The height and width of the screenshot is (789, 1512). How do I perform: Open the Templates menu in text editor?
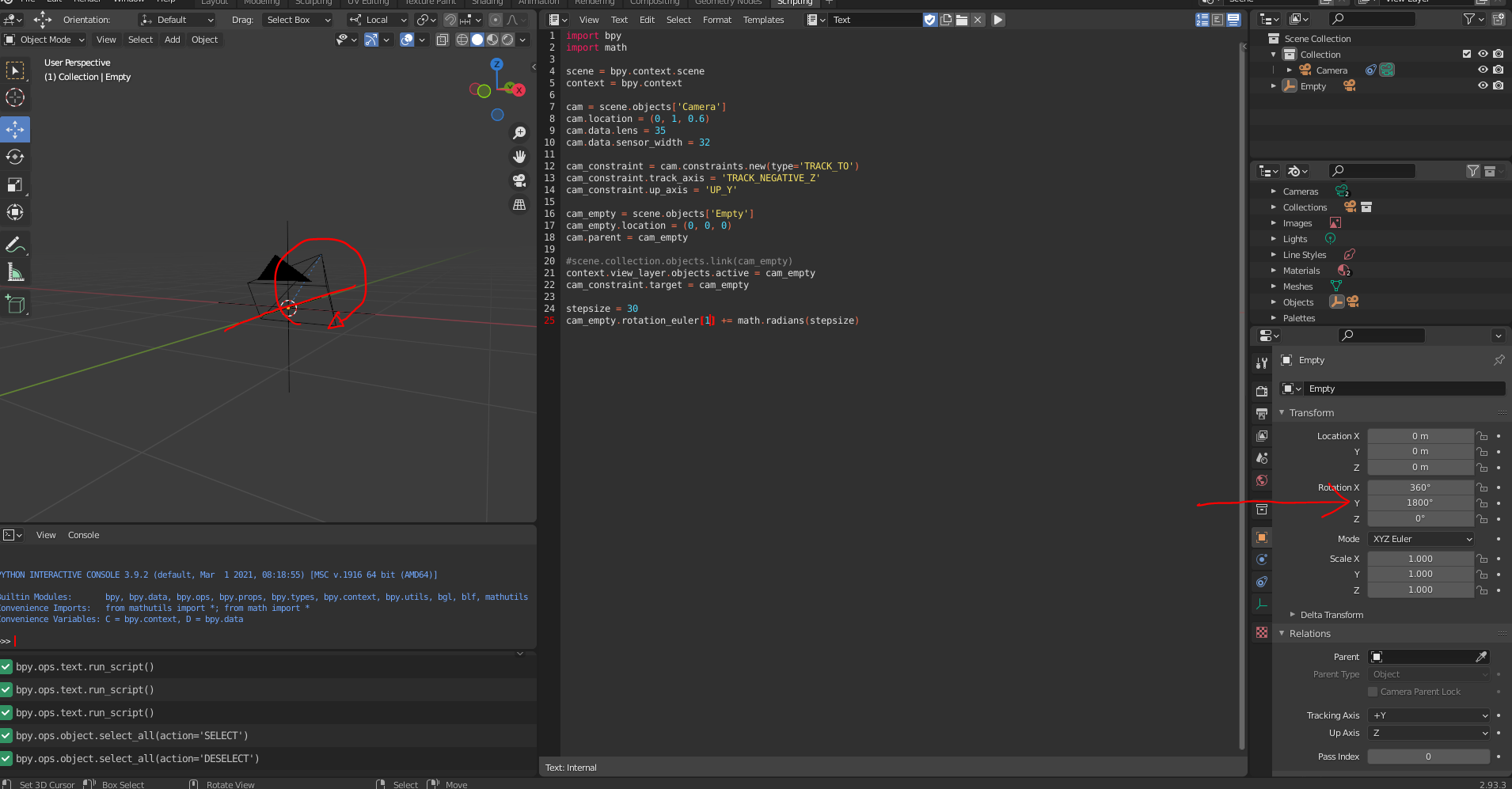[763, 20]
